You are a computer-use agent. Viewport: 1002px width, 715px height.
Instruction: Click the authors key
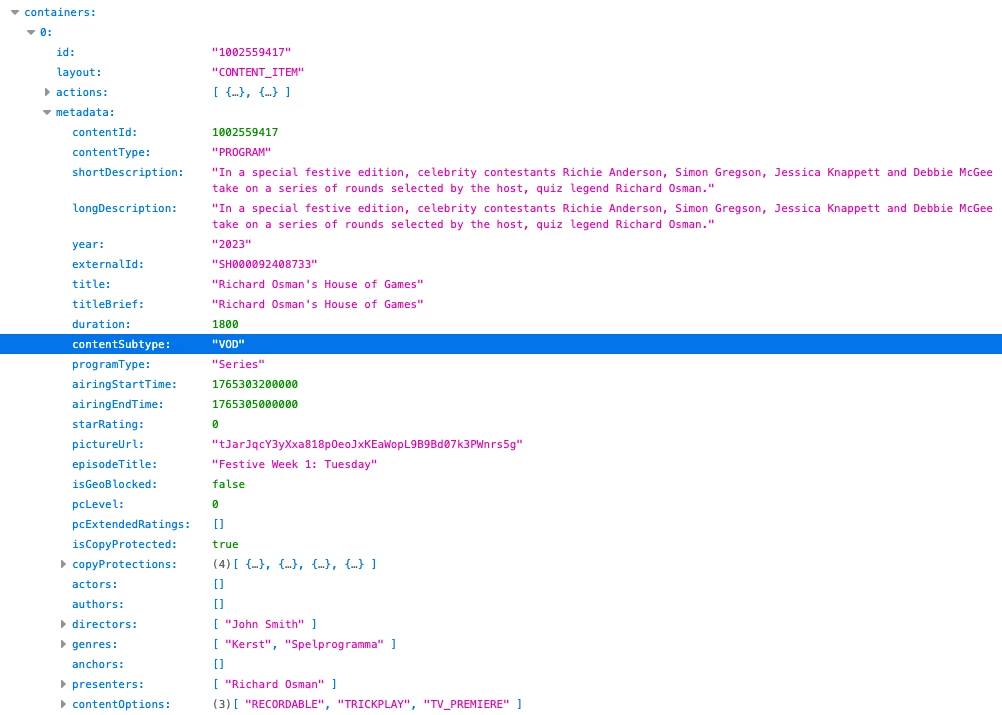(98, 604)
